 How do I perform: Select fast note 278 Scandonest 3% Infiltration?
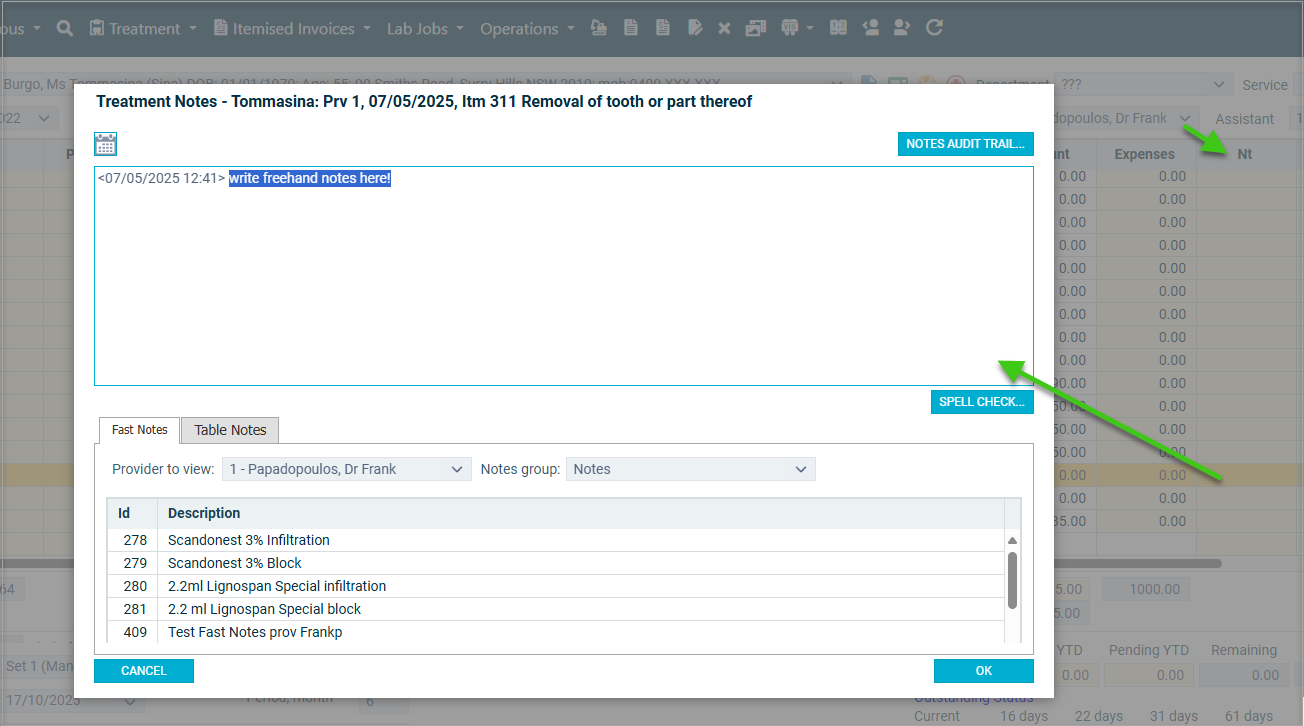tap(556, 540)
